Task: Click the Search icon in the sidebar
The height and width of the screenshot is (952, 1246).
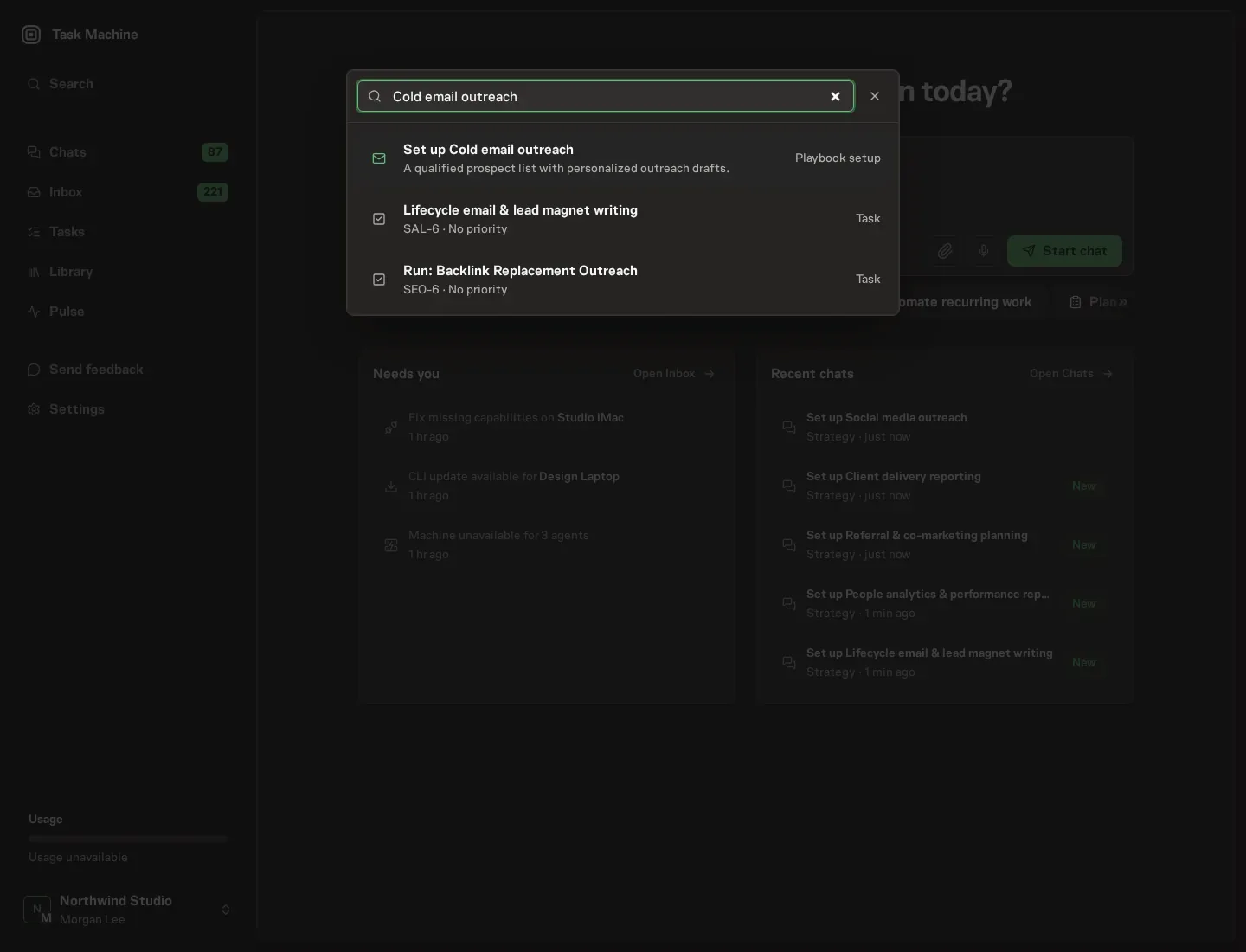Action: pos(34,84)
